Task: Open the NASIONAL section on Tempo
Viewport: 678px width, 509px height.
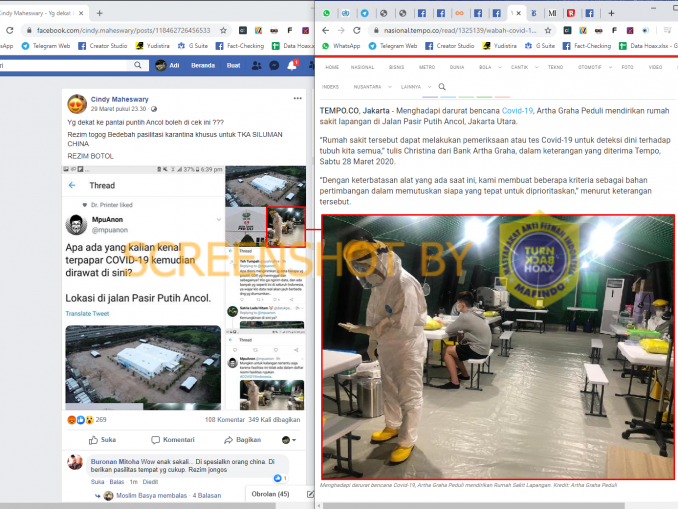Action: click(x=362, y=67)
